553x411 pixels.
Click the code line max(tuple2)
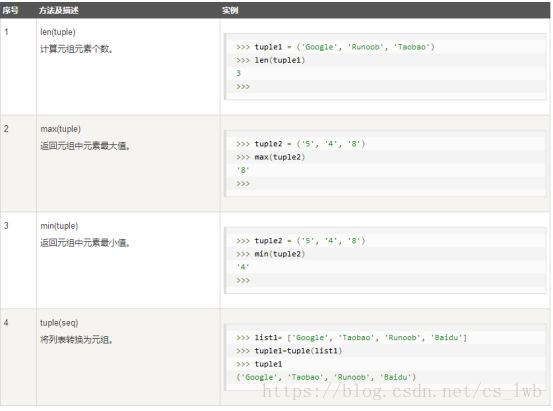(271, 157)
